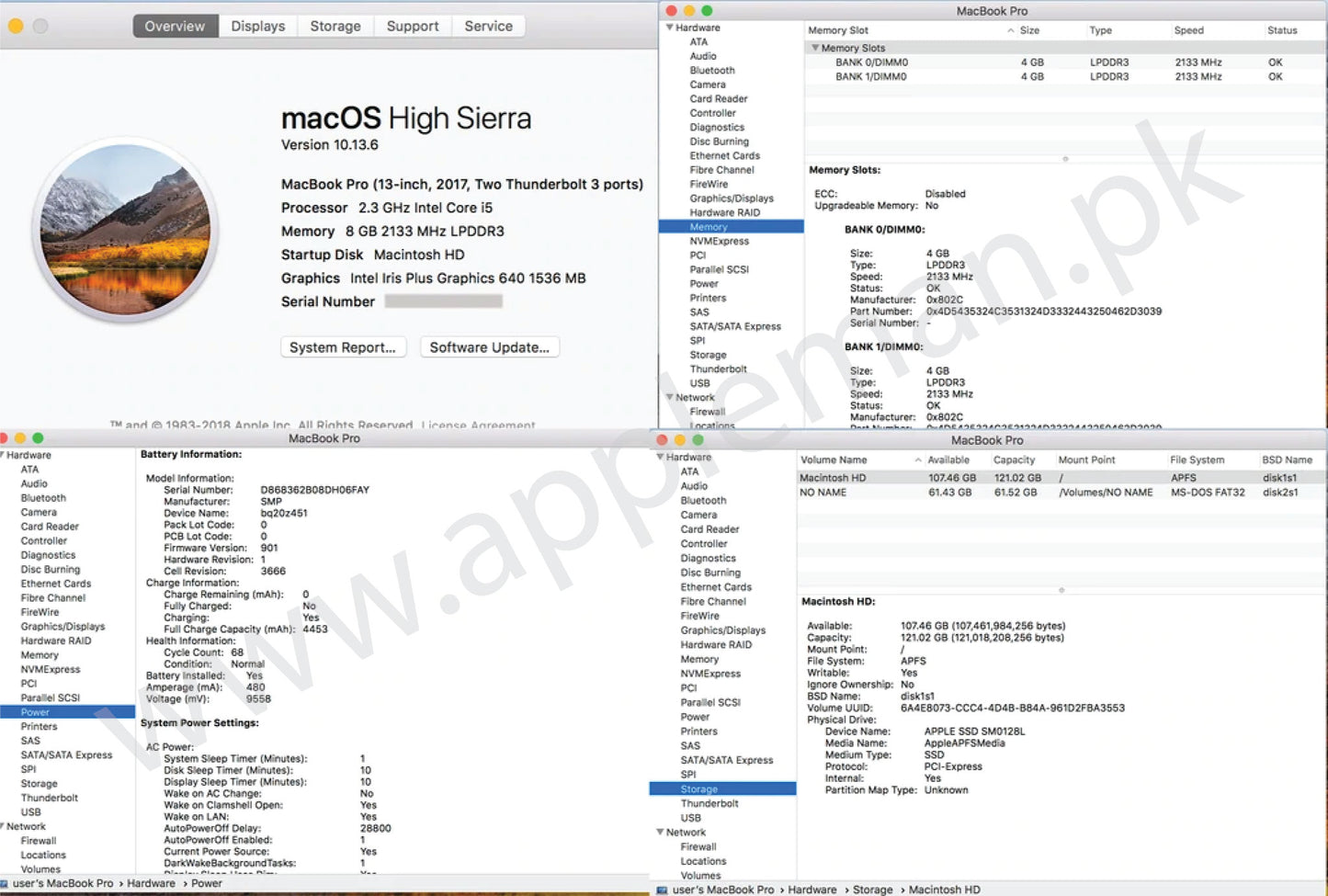This screenshot has height=896, width=1328.
Task: Open System Report
Action: pyautogui.click(x=343, y=347)
